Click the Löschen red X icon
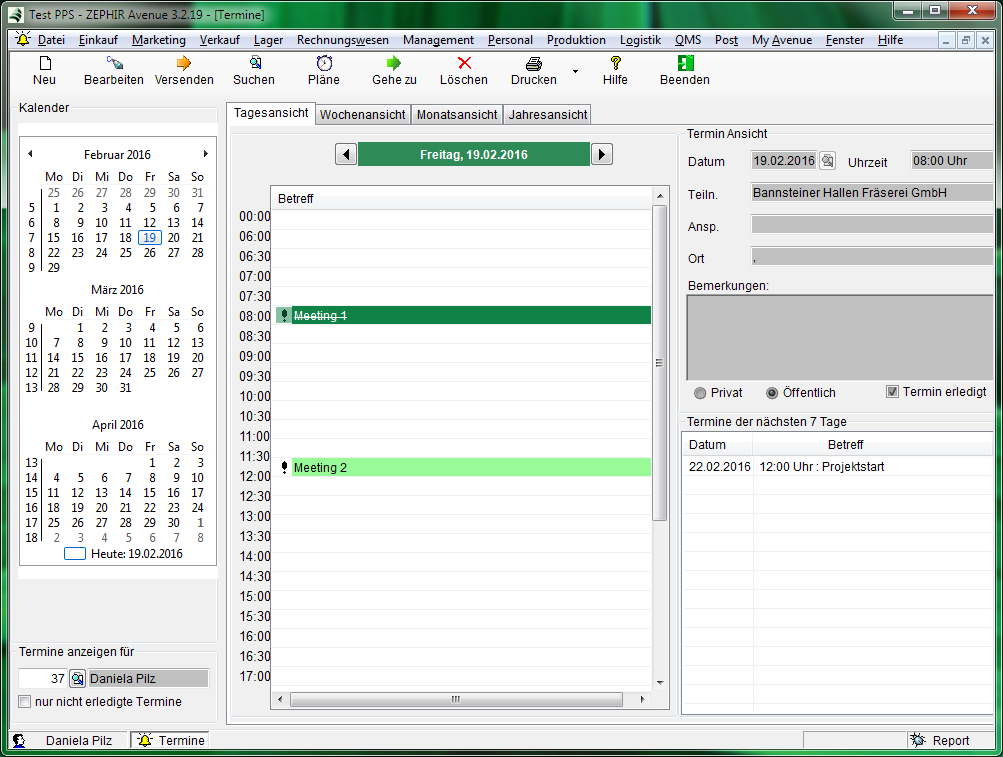 pyautogui.click(x=464, y=63)
